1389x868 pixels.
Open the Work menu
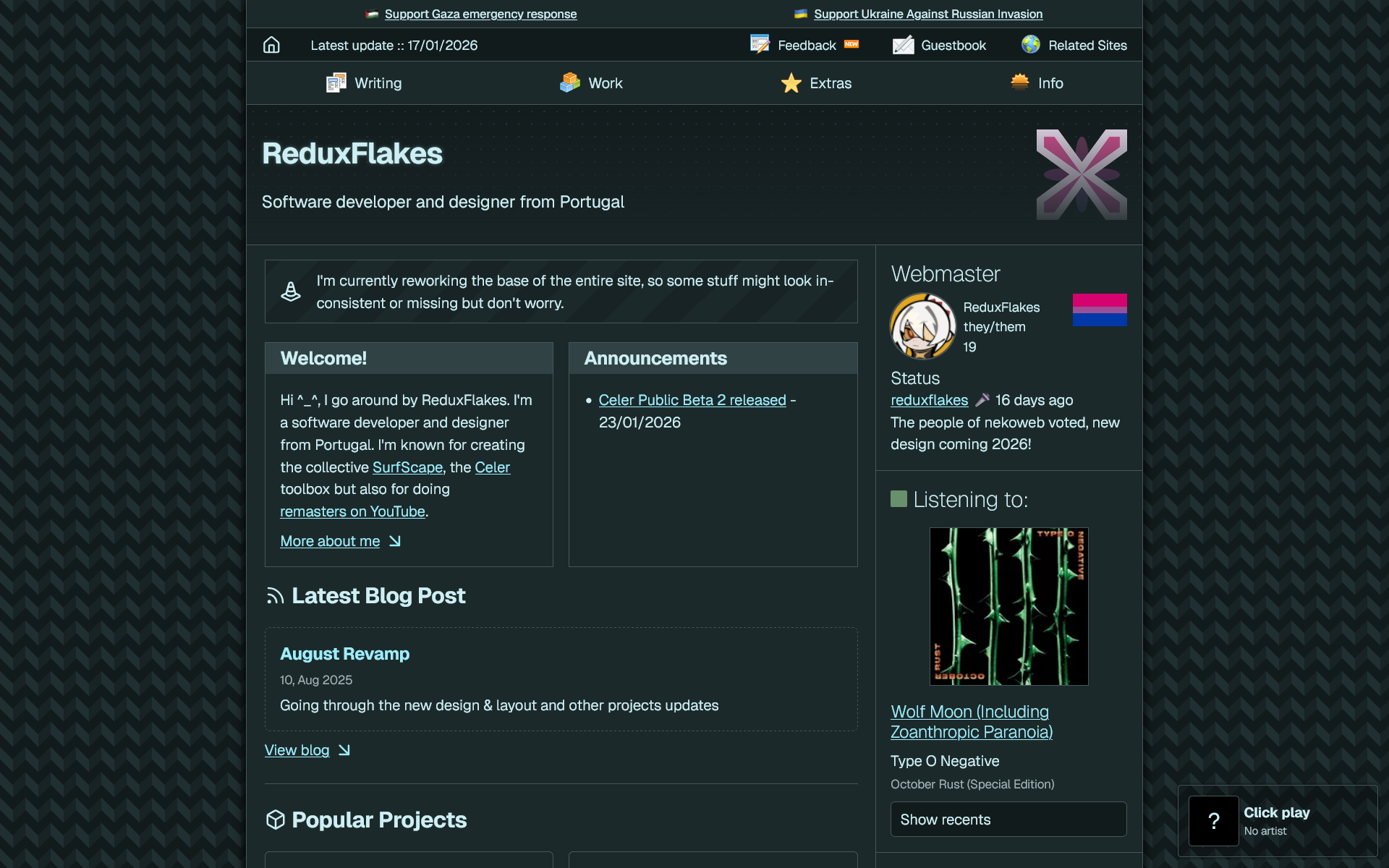591,83
